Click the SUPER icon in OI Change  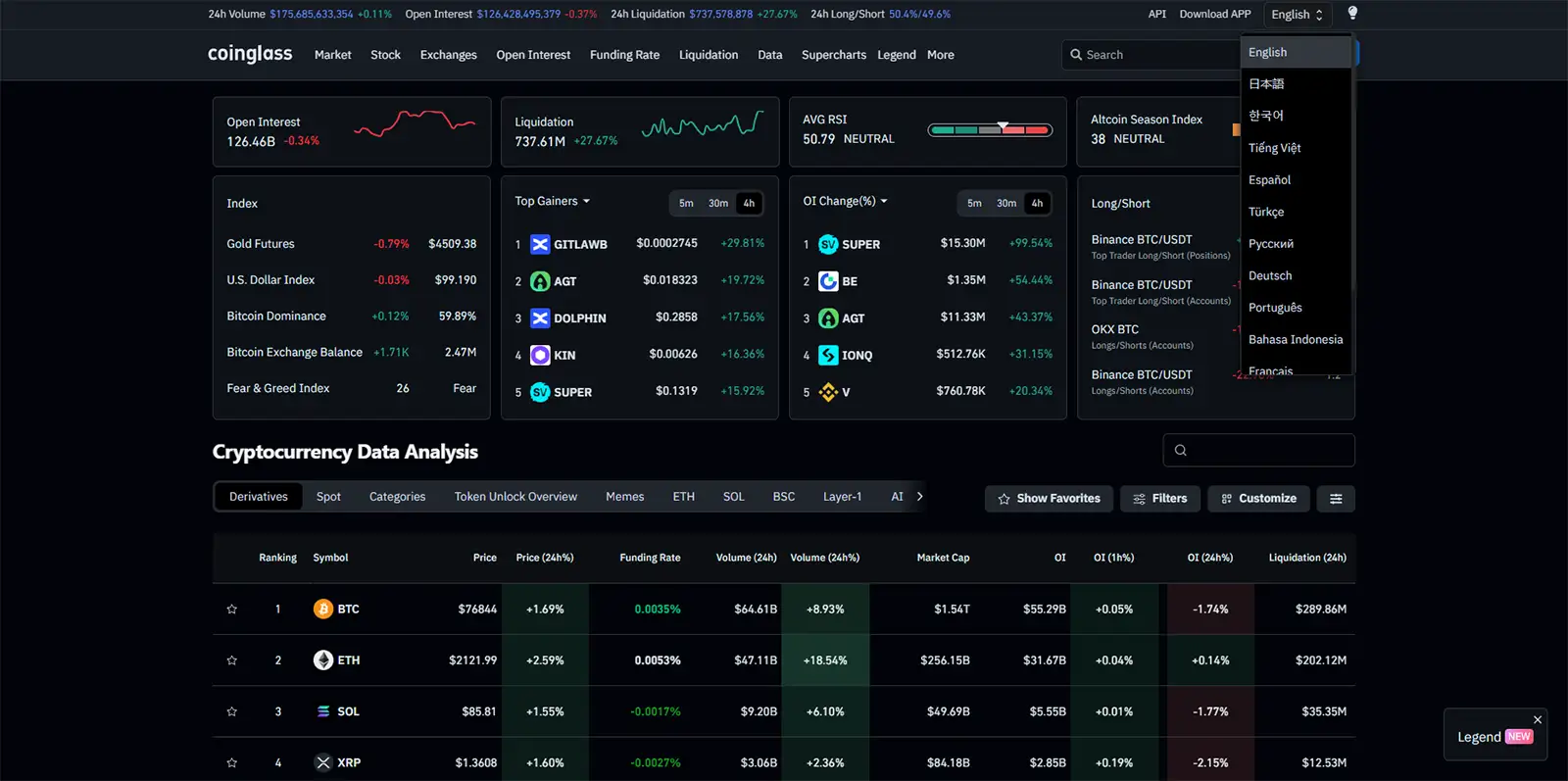pos(828,244)
